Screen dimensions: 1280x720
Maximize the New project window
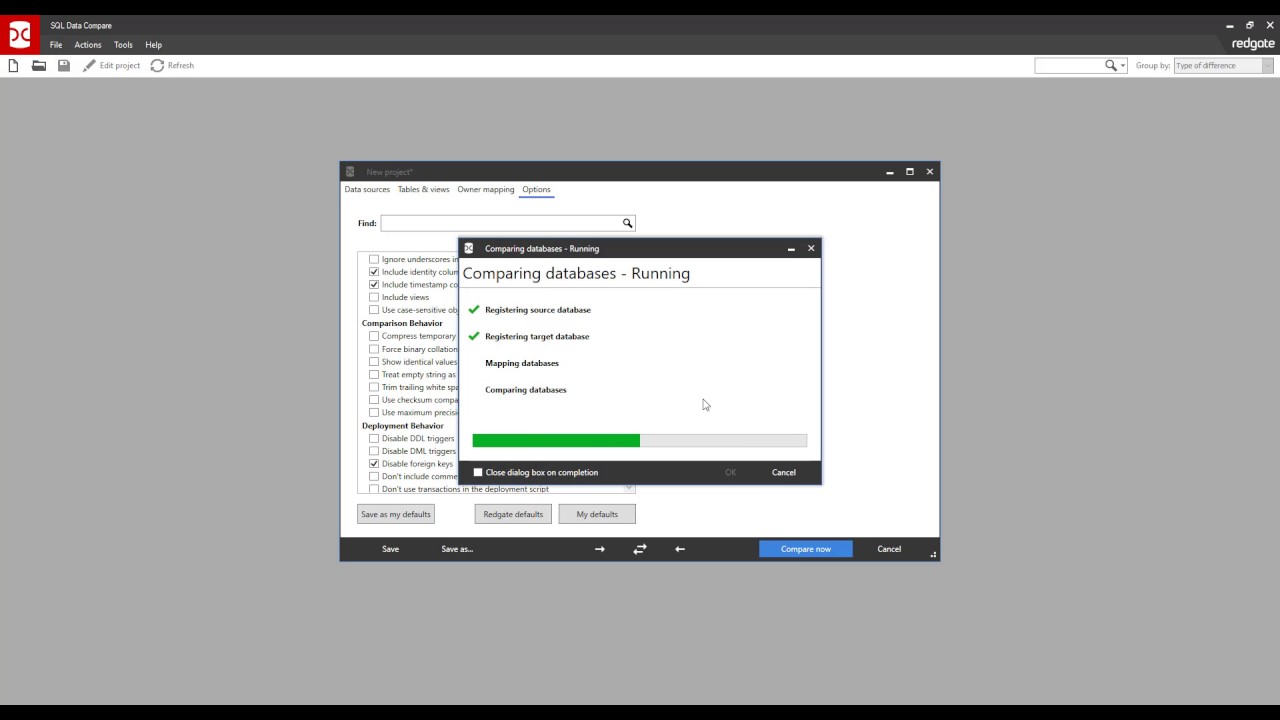pos(910,172)
